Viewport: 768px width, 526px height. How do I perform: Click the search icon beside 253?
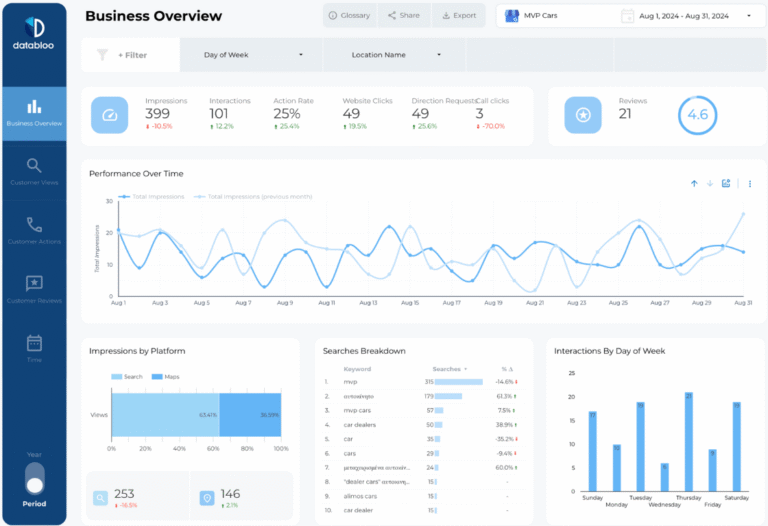tap(100, 499)
